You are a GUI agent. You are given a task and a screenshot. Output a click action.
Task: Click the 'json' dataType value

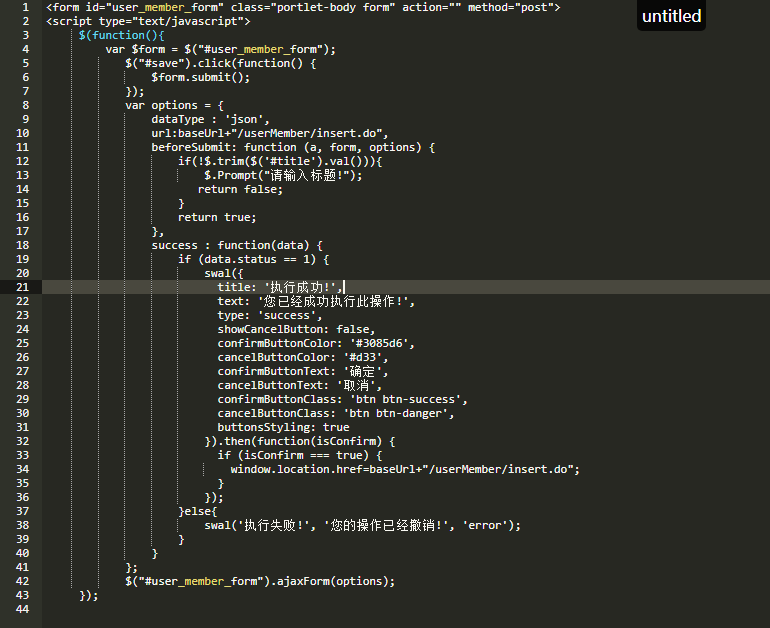(244, 119)
